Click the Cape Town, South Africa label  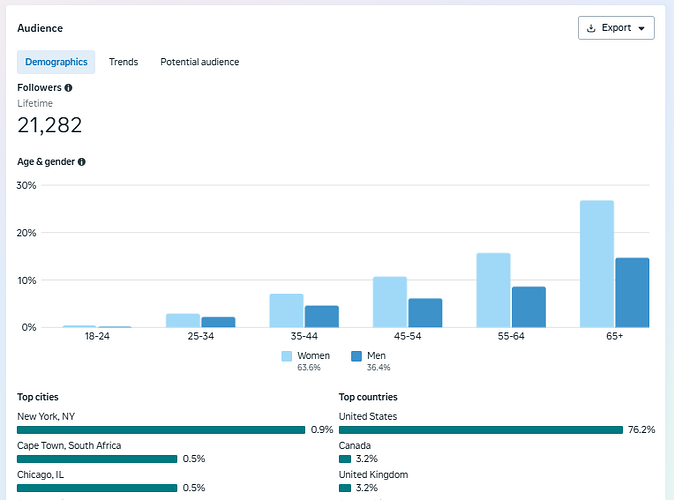[x=69, y=446]
